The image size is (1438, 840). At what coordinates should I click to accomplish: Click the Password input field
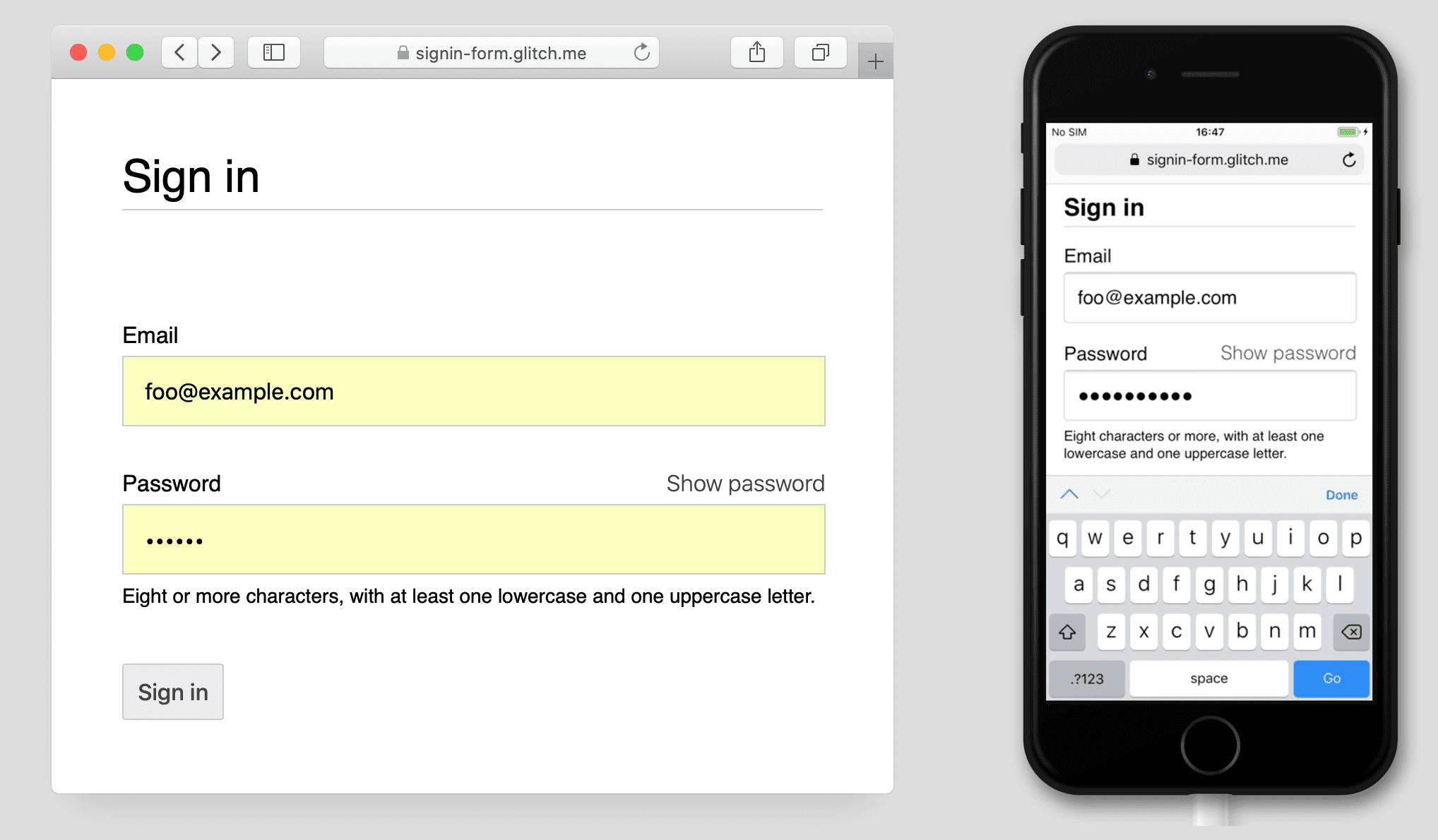pos(474,540)
